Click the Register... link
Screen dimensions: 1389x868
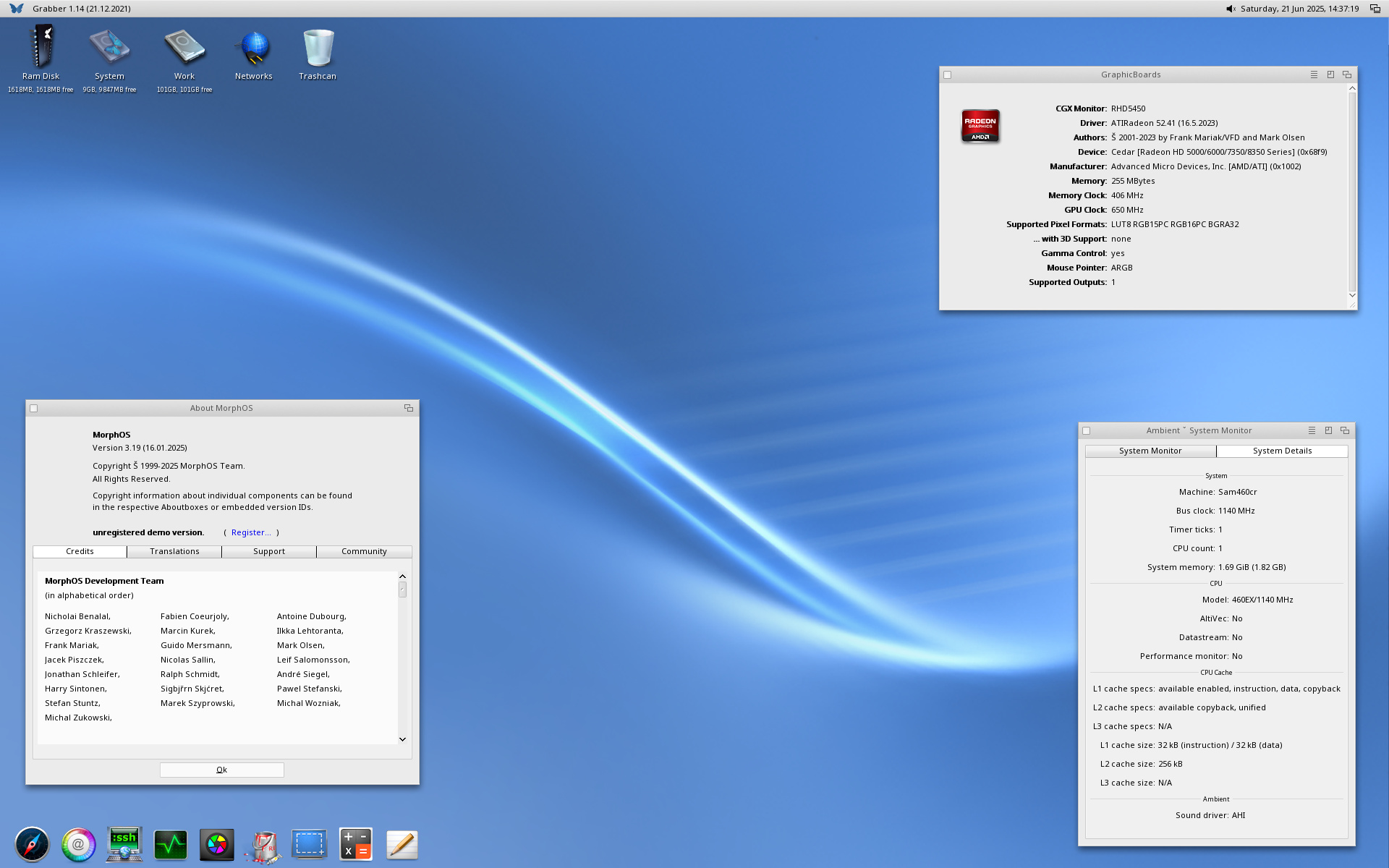(x=250, y=533)
